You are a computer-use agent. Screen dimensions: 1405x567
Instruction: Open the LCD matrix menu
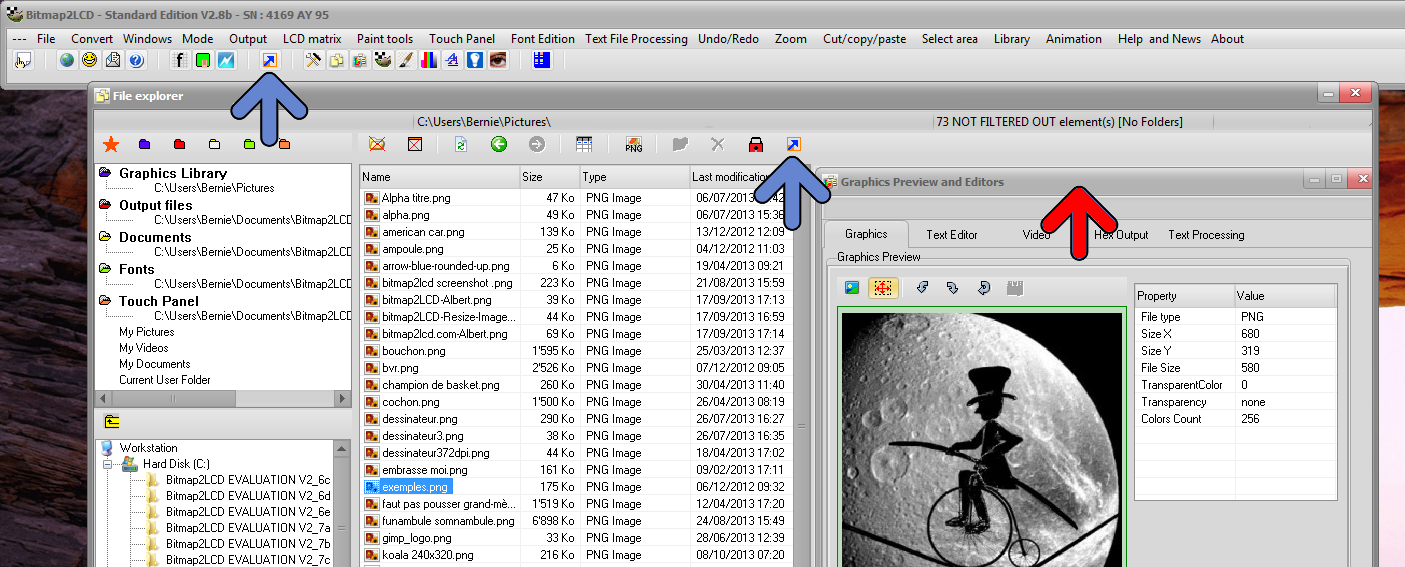pyautogui.click(x=312, y=39)
